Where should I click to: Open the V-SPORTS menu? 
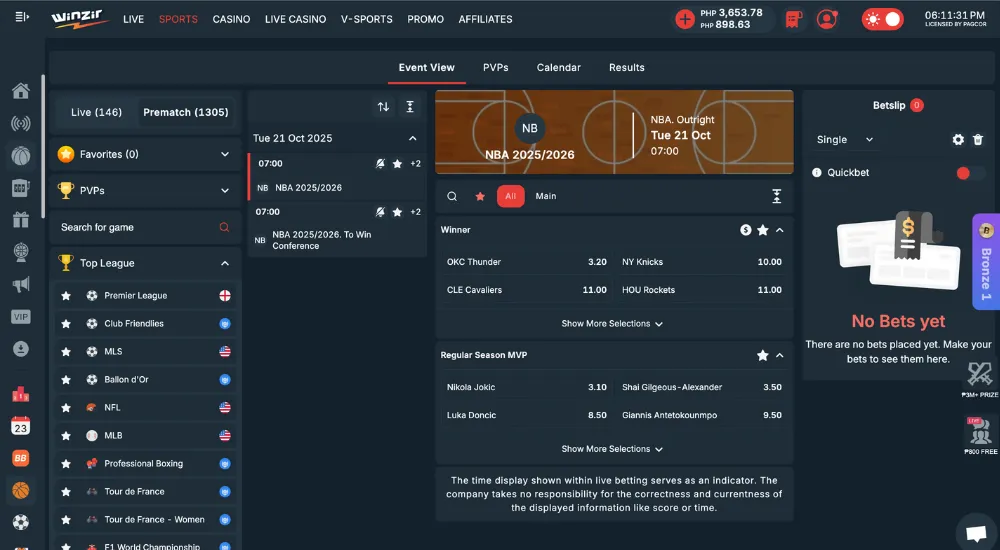[x=367, y=19]
